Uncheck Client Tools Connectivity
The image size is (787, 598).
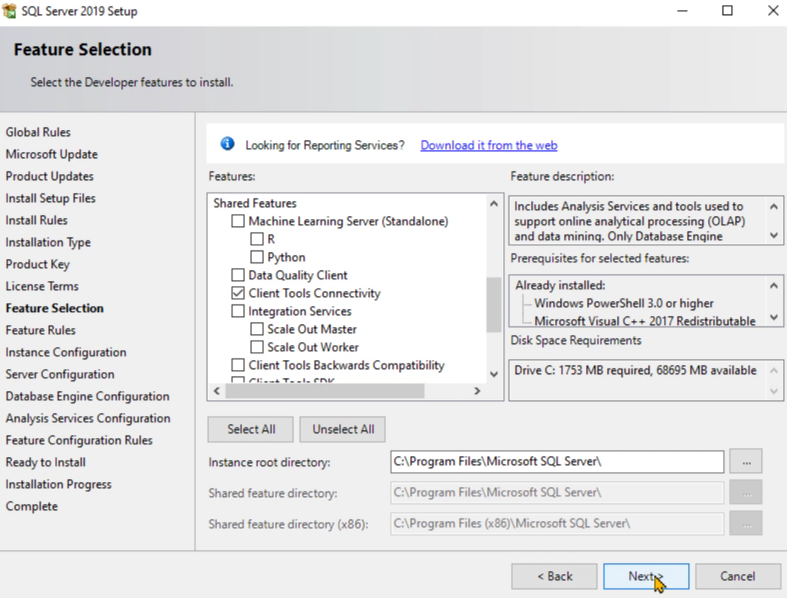[238, 293]
